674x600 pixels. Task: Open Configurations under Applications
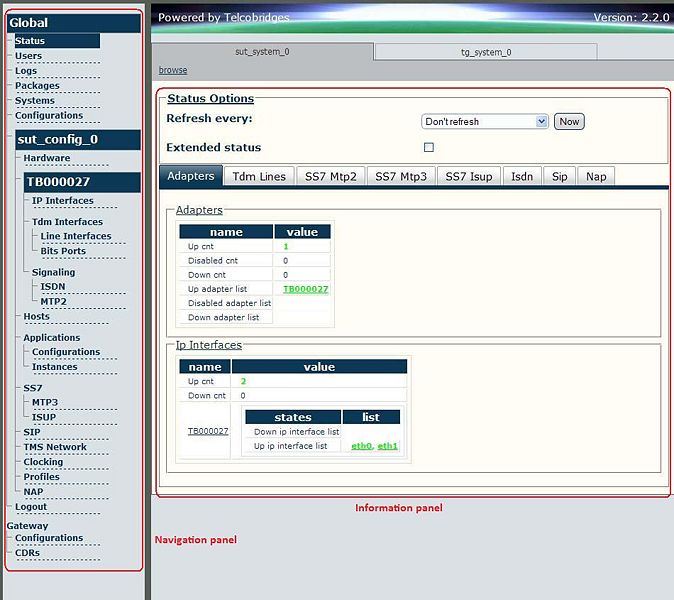point(66,352)
